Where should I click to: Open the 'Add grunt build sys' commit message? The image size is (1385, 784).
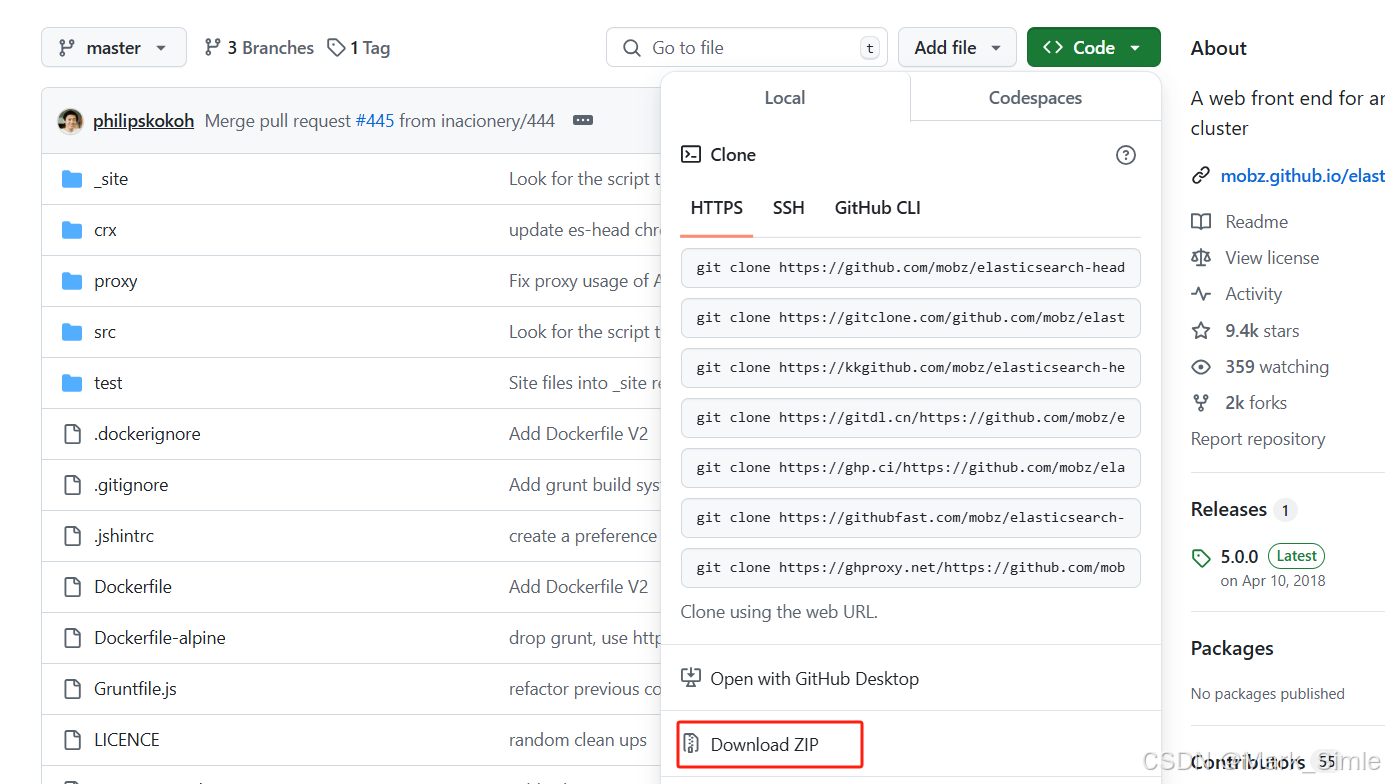point(585,485)
